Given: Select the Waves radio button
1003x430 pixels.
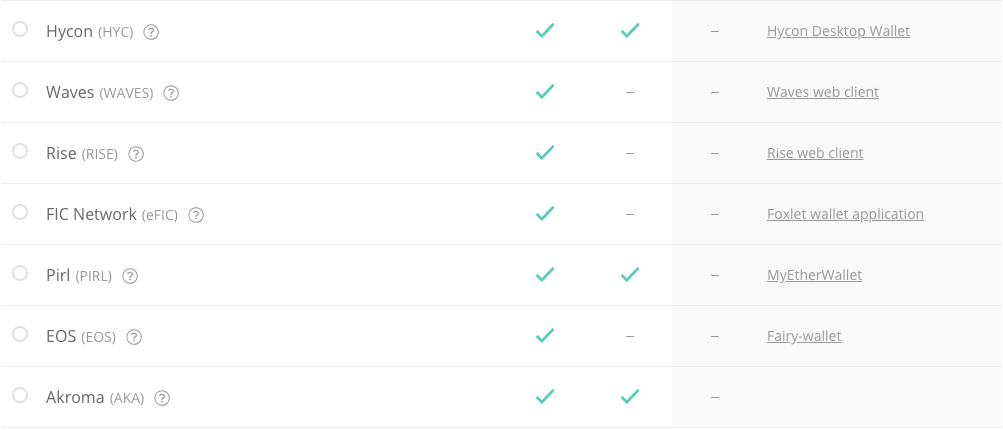Looking at the screenshot, I should [20, 90].
